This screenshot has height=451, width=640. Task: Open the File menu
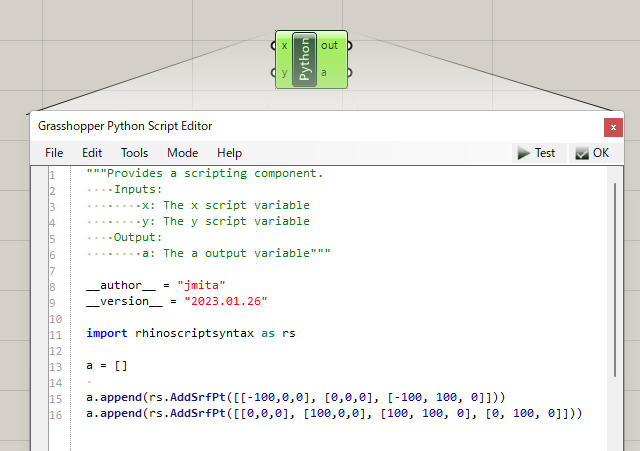click(x=54, y=153)
